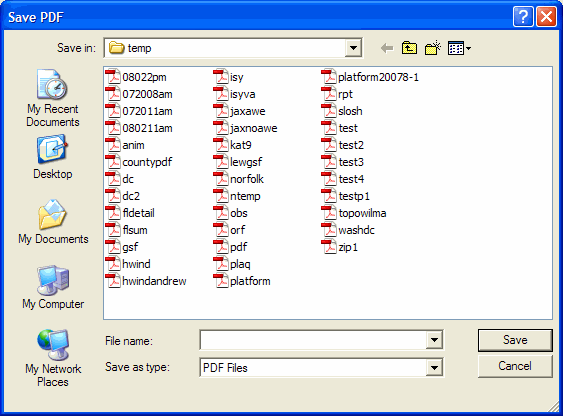Create a new folder with toolbar icon
Viewport: 563px width, 416px height.
pyautogui.click(x=433, y=48)
